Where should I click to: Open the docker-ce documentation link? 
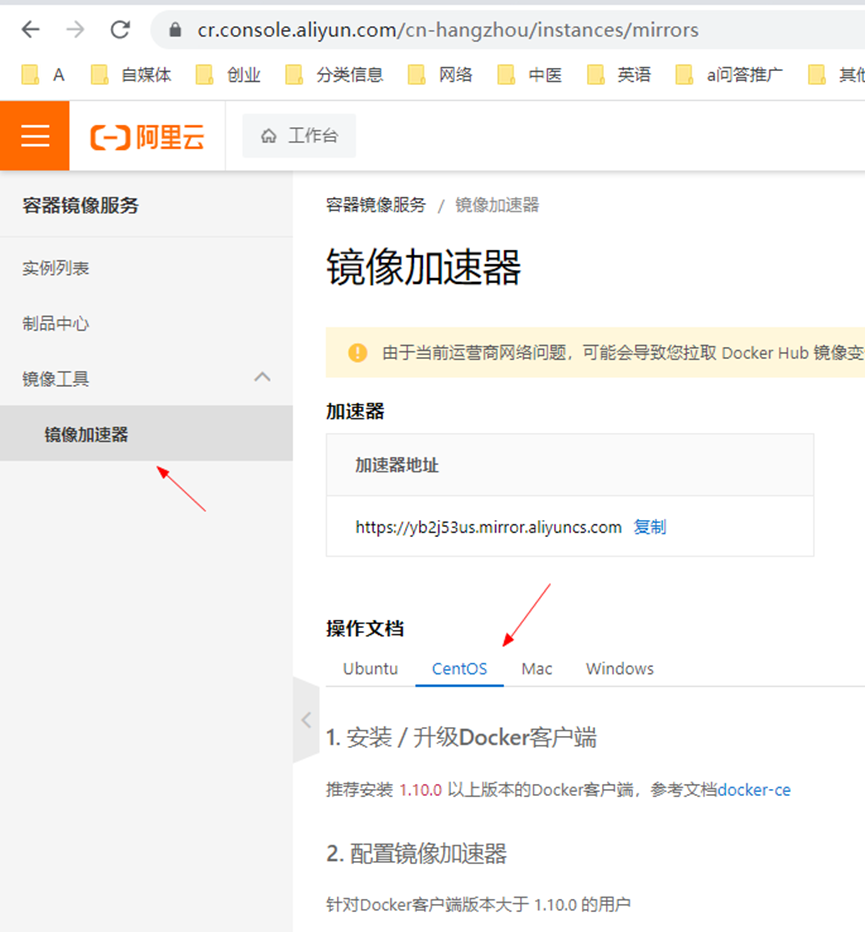tap(754, 790)
